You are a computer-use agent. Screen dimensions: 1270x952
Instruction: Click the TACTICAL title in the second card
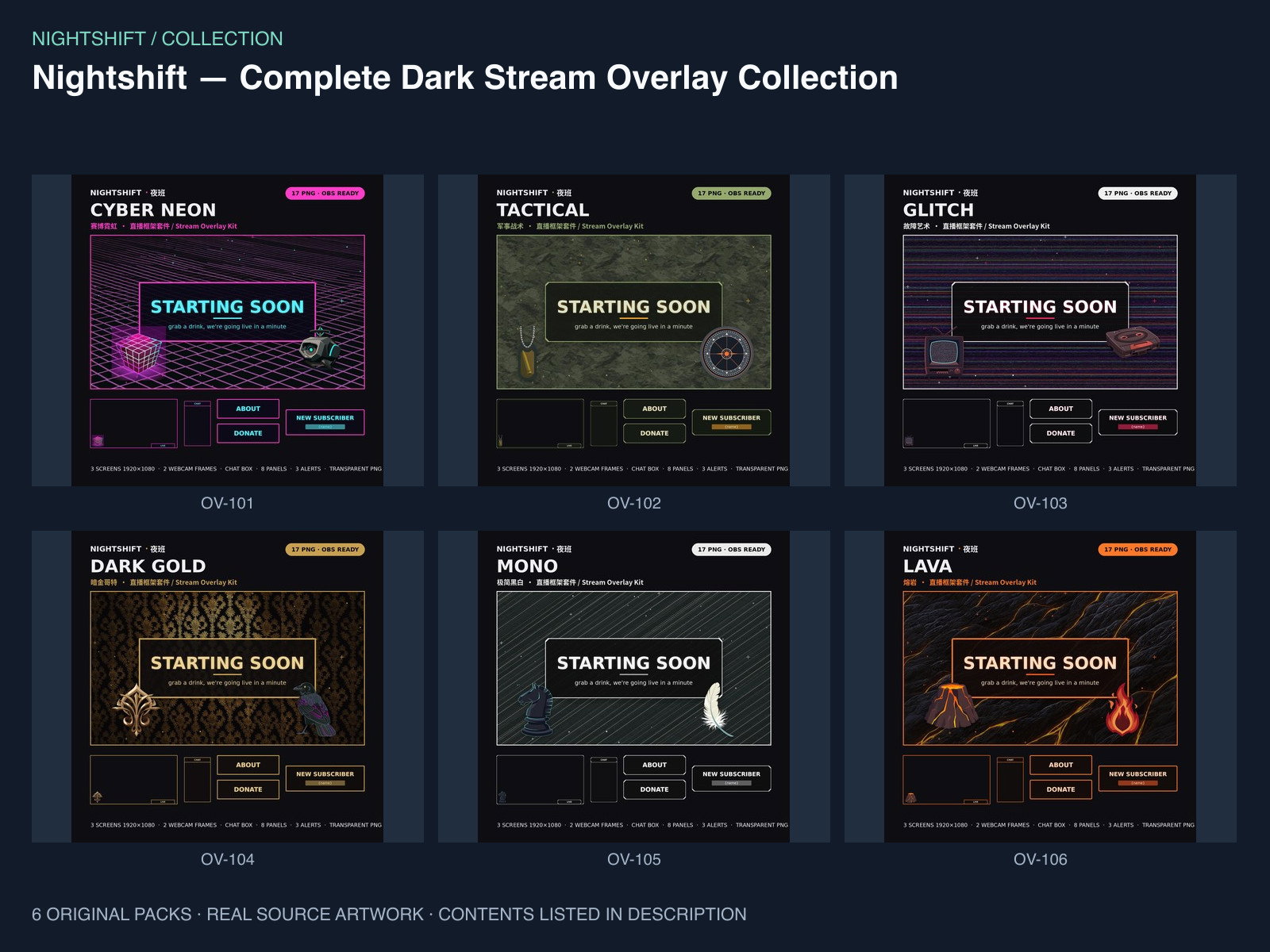click(x=543, y=210)
